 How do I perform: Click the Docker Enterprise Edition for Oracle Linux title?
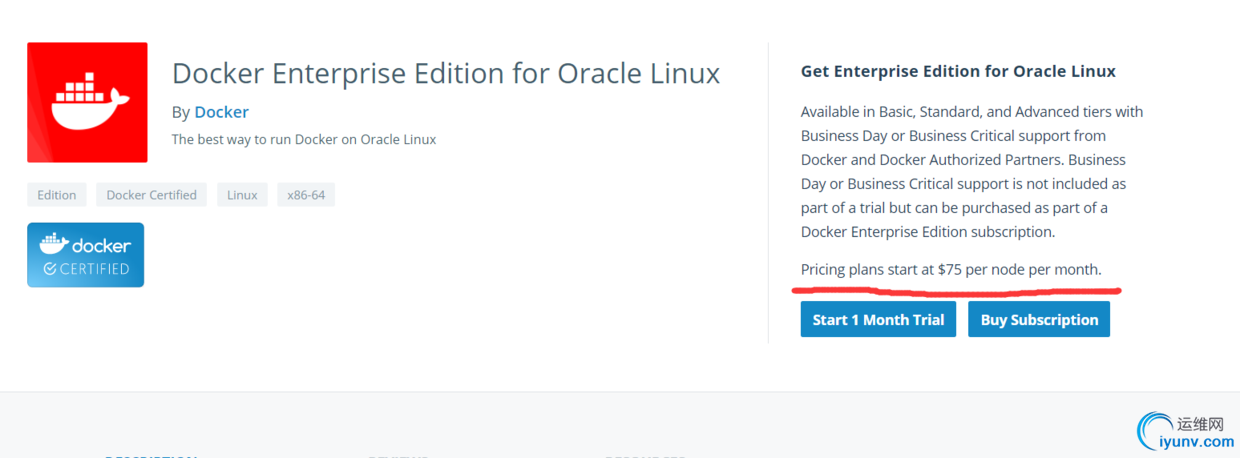tap(446, 74)
